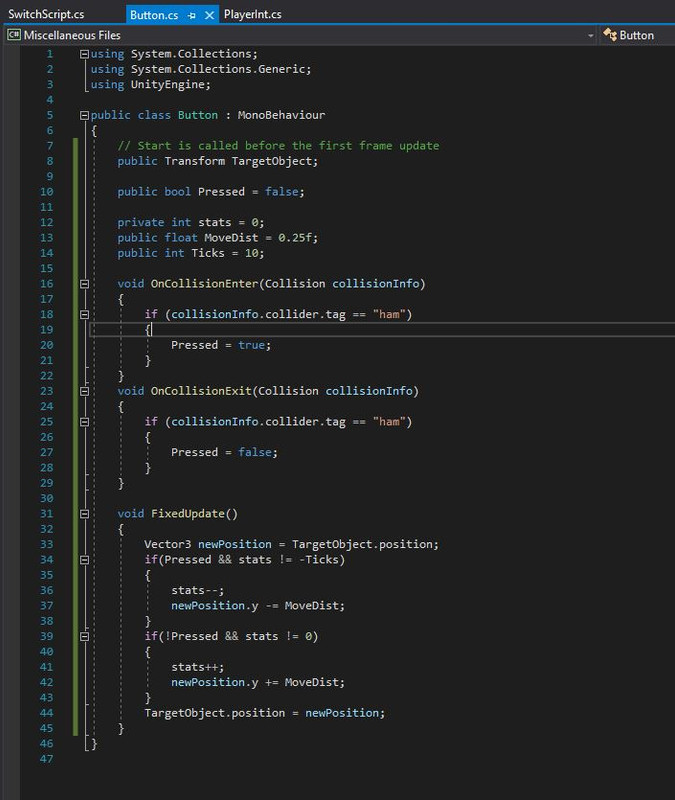Click line number 1 in the gutter

pos(49,54)
